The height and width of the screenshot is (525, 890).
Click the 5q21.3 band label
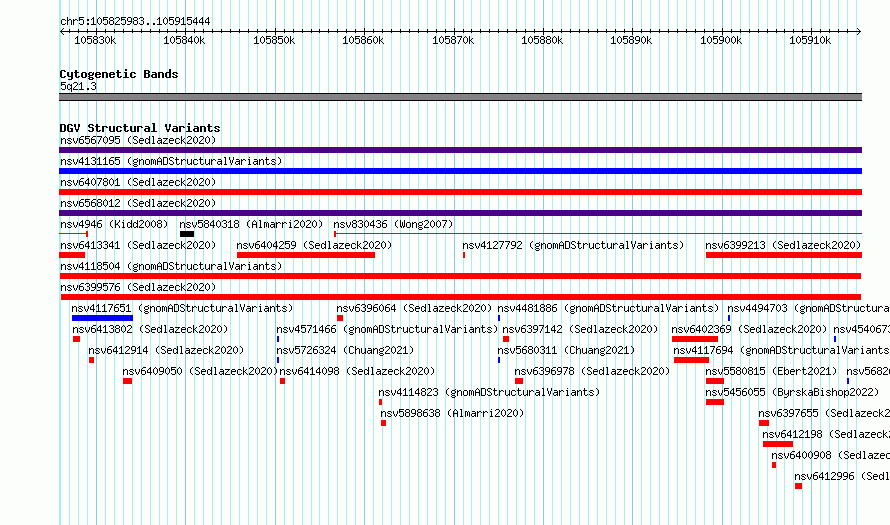[78, 86]
